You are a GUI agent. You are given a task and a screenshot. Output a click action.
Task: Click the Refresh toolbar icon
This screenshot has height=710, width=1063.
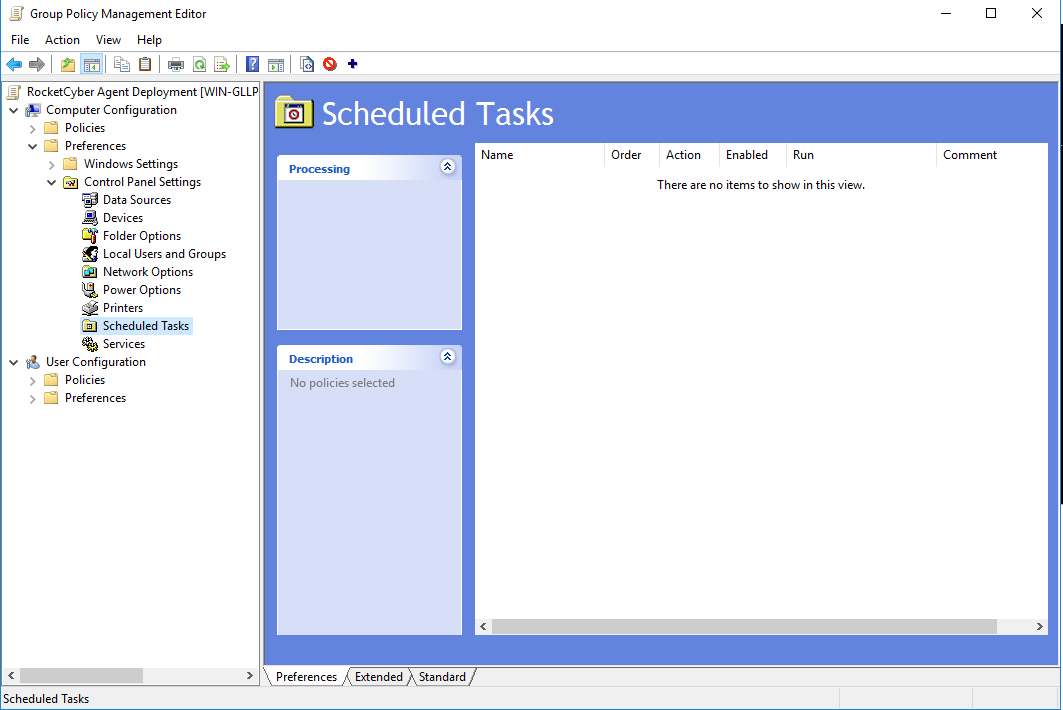pos(199,64)
